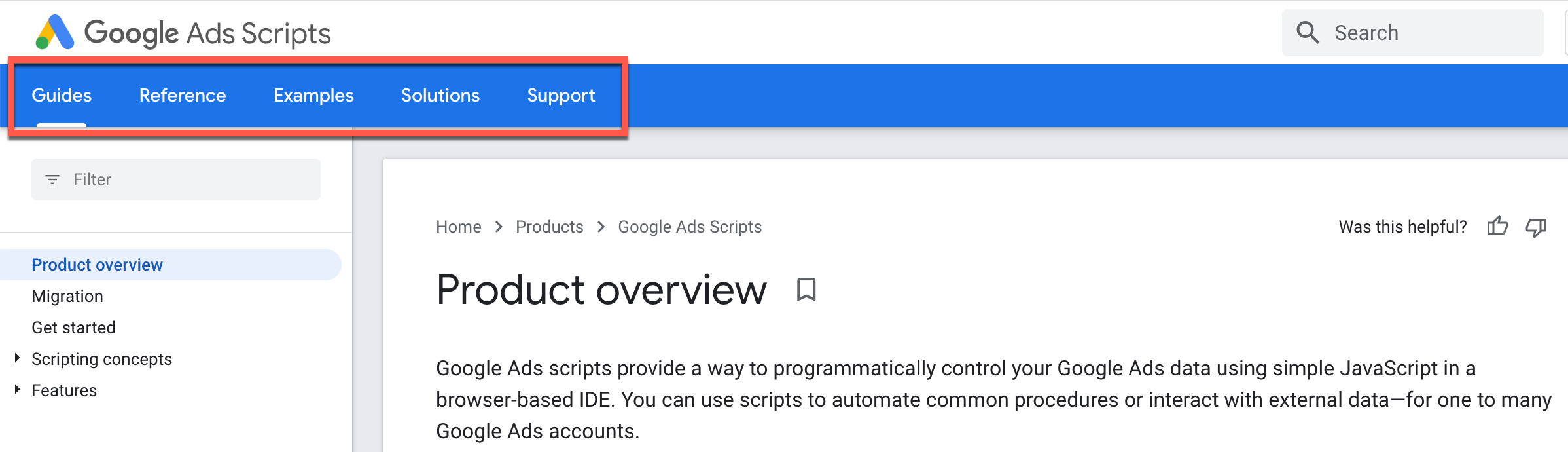Give thumbs down feedback
This screenshot has height=452, width=1568.
(1536, 227)
